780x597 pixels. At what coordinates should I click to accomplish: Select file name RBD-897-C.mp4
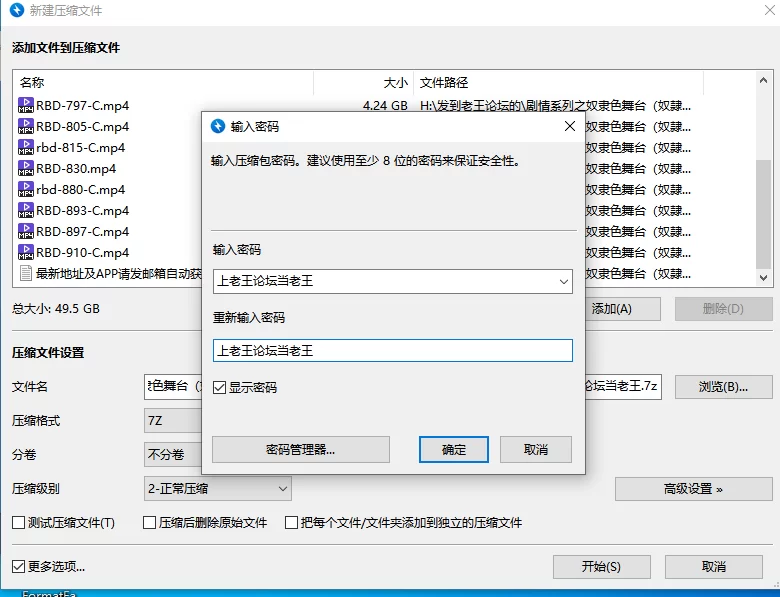tap(83, 231)
